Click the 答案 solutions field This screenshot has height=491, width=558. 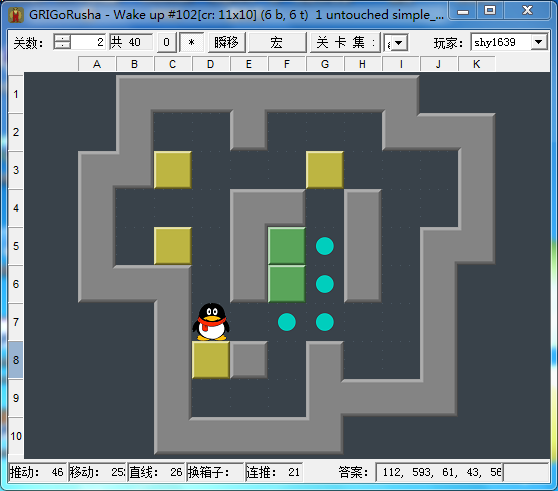(x=439, y=472)
